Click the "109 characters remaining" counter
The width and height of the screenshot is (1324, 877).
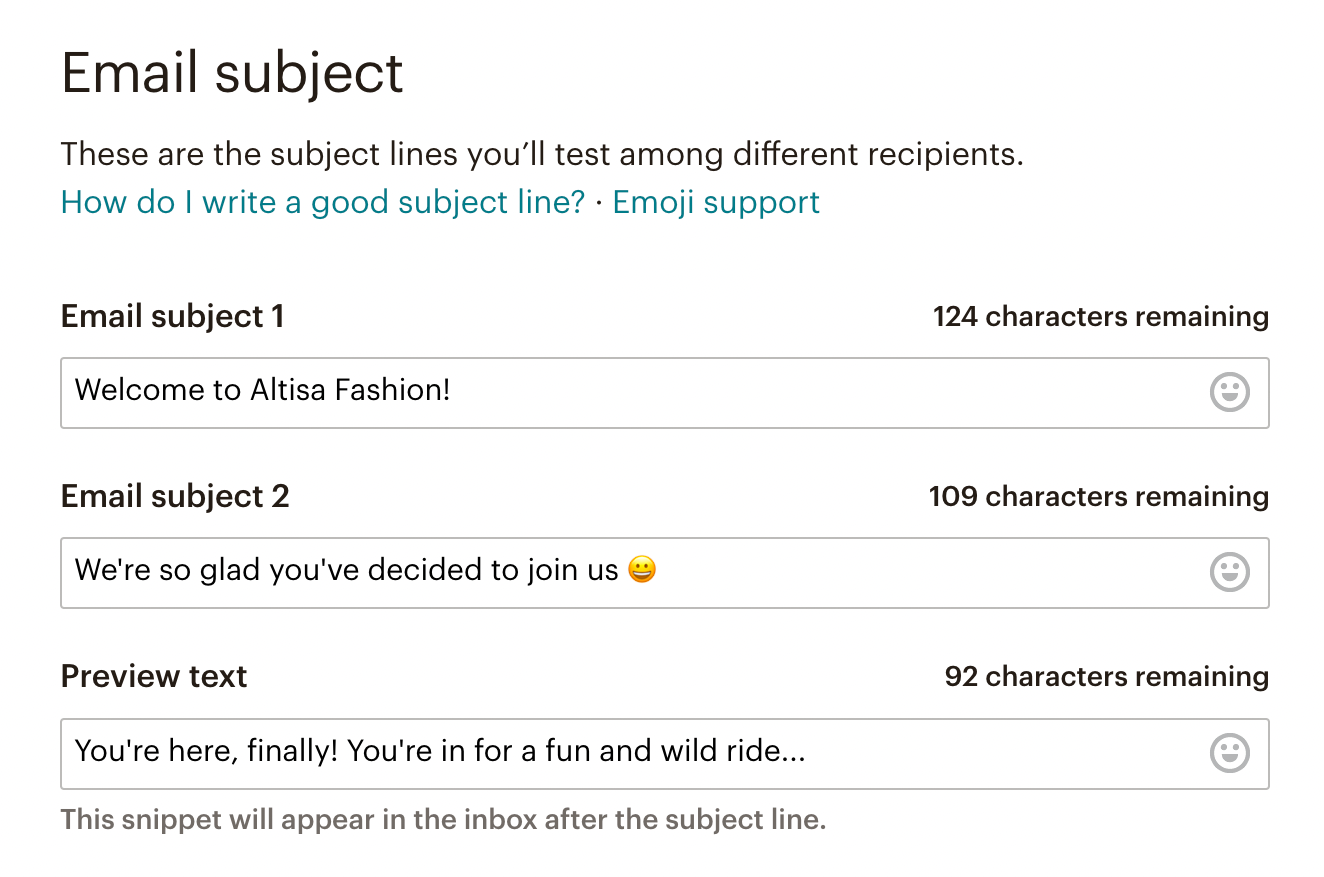pyautogui.click(x=1098, y=497)
